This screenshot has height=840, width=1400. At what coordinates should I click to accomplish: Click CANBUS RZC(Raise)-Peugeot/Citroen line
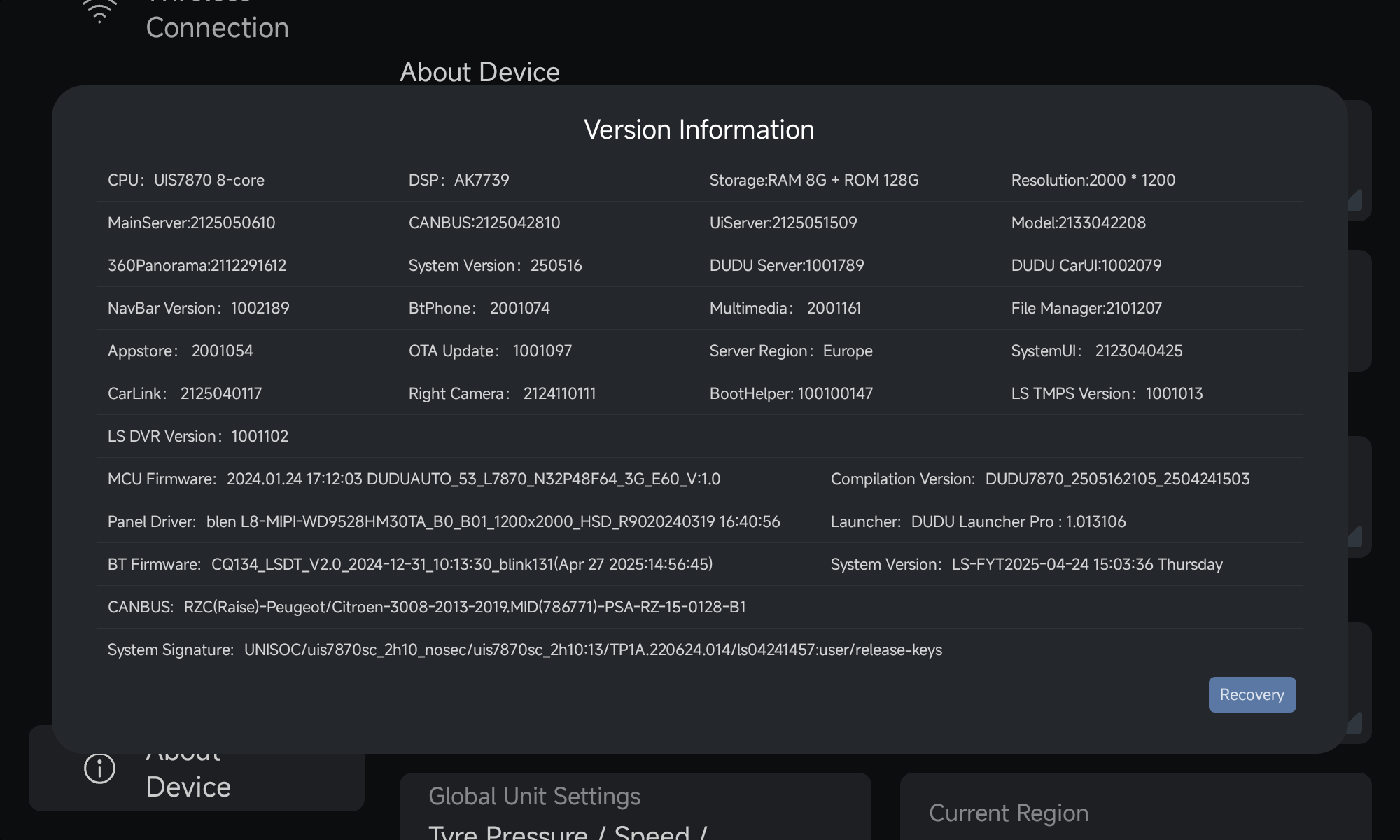427,607
